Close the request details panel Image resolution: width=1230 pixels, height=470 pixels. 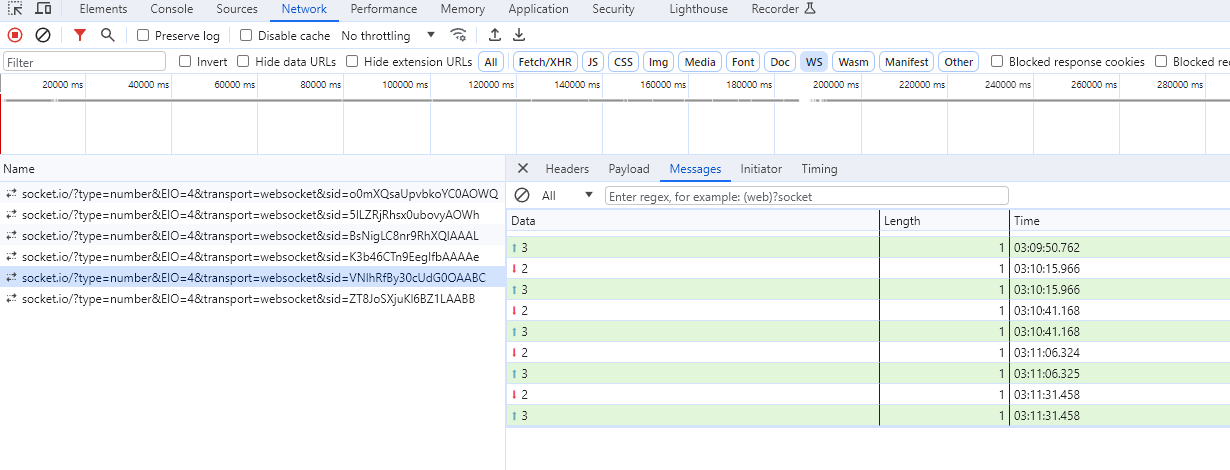click(x=522, y=169)
